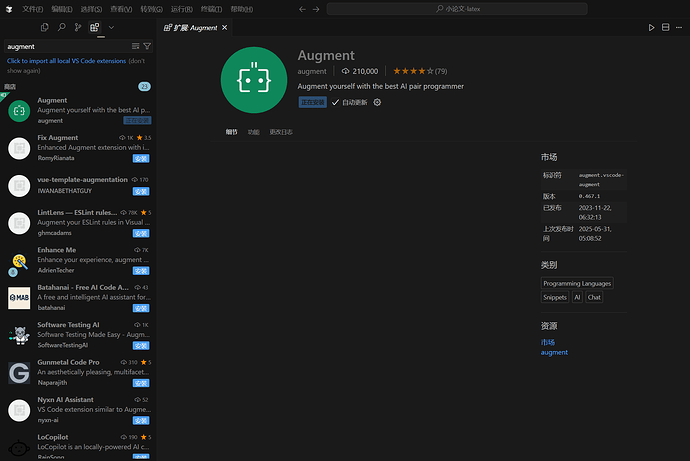Open the 帮助(H) menu

(242, 9)
